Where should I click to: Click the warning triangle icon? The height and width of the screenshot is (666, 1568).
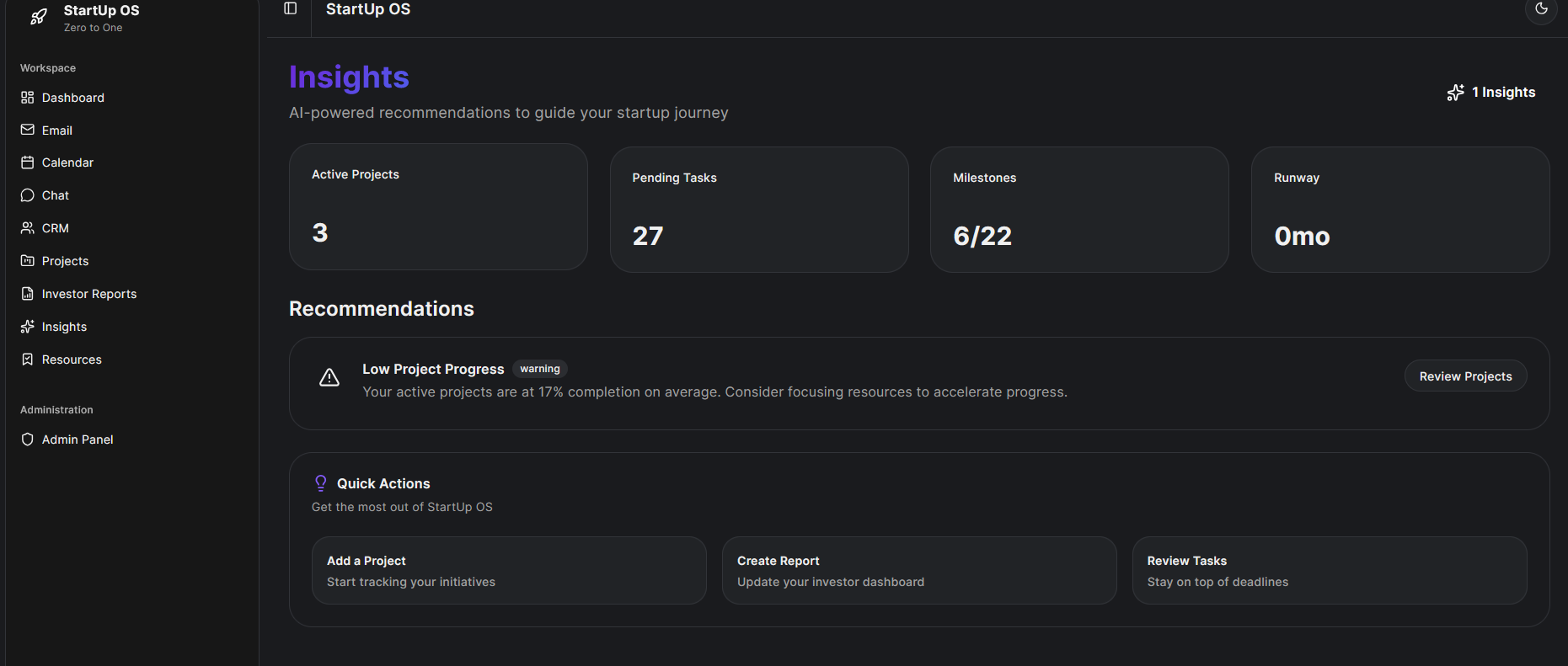329,377
